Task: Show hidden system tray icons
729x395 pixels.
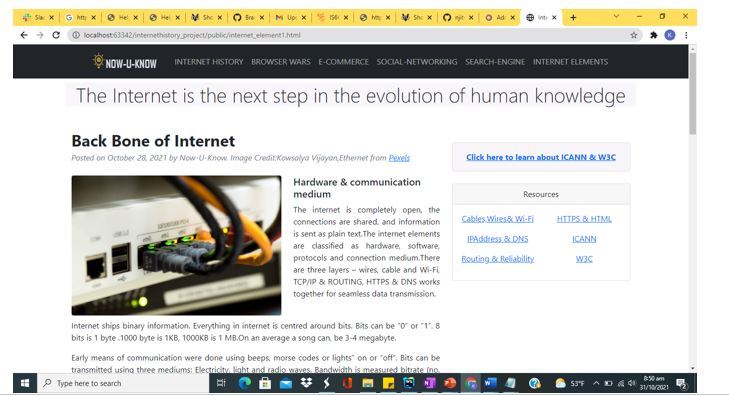Action: point(596,383)
